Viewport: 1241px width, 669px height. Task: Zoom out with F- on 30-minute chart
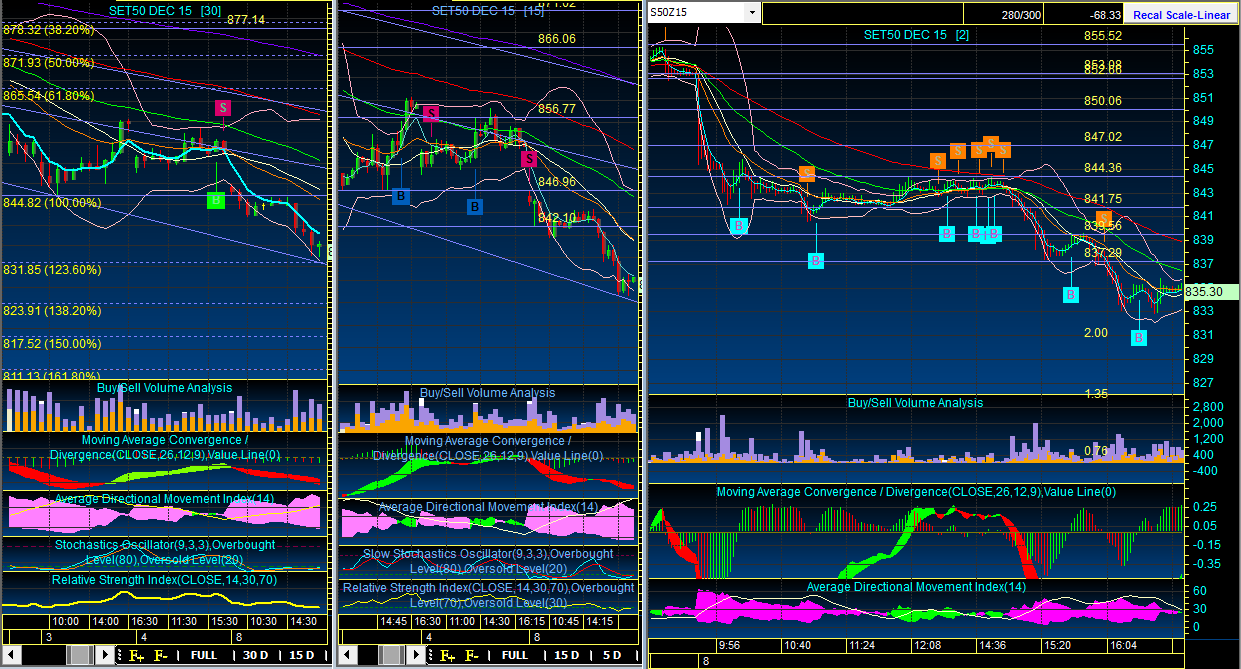pos(161,655)
